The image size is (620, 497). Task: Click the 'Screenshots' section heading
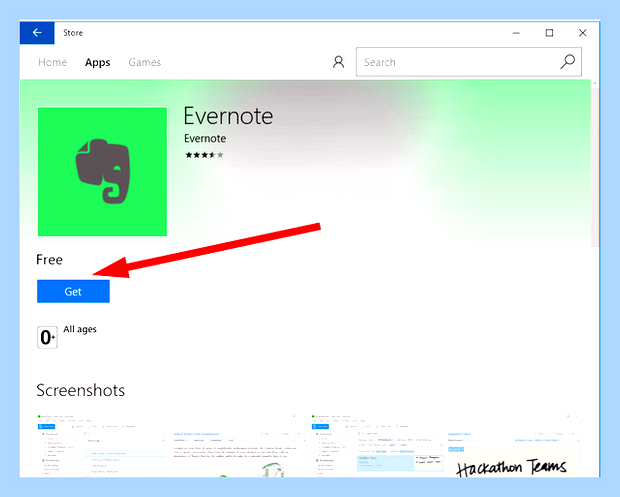click(x=81, y=390)
